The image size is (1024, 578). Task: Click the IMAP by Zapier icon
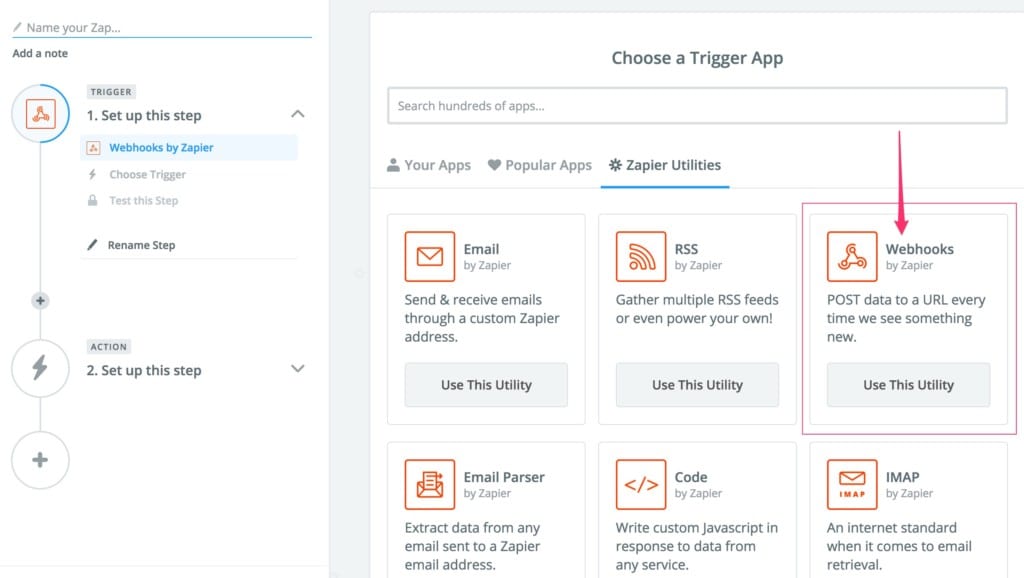[x=852, y=484]
